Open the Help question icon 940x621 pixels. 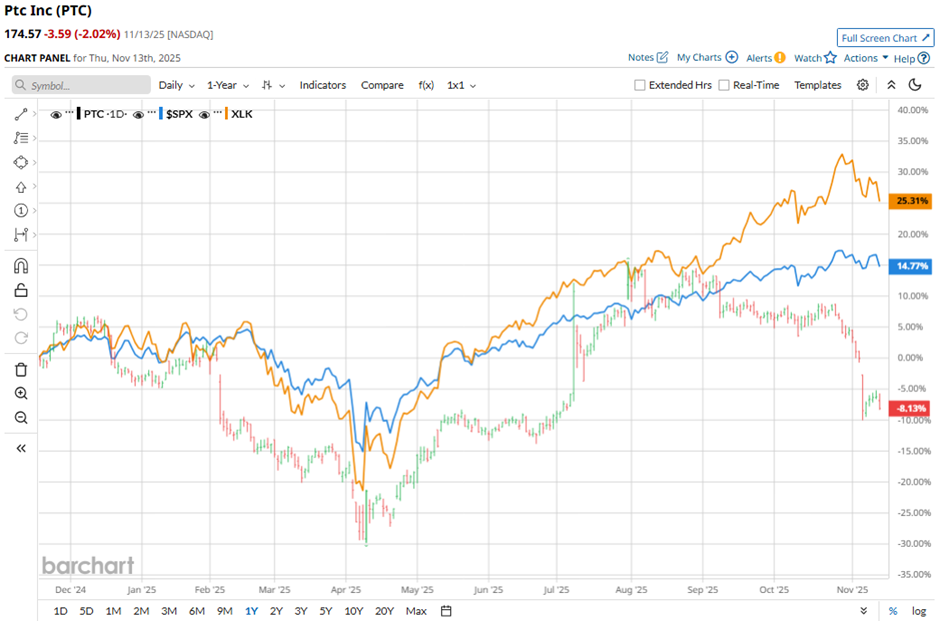point(924,58)
